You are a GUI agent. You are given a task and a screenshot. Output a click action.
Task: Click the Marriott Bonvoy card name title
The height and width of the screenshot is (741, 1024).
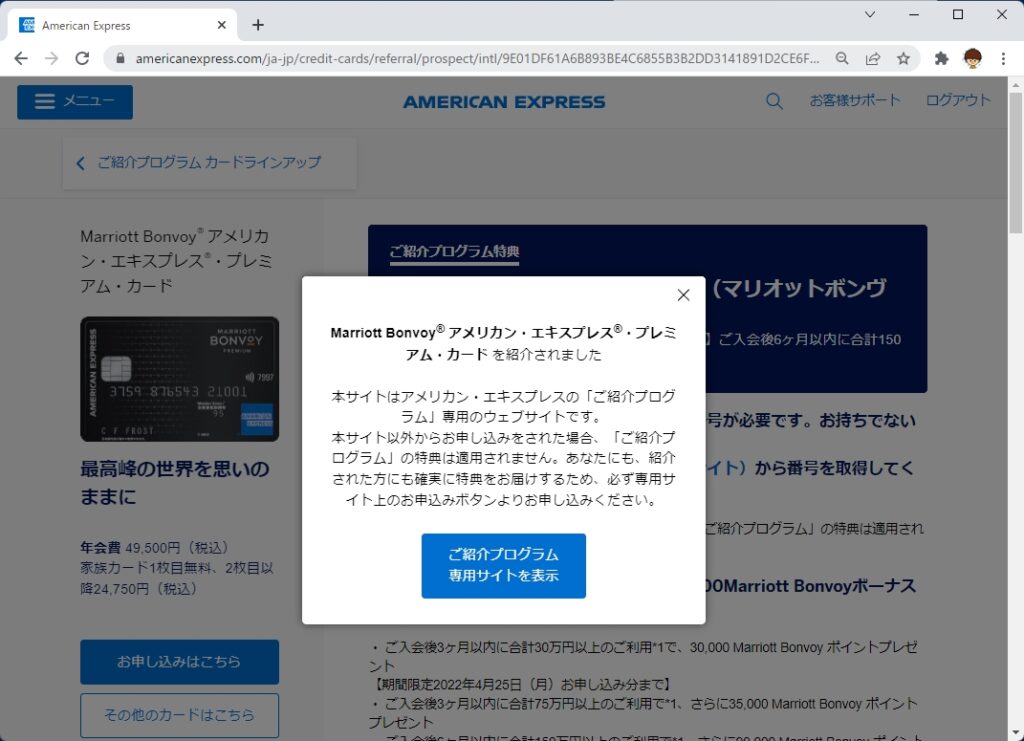tap(176, 260)
